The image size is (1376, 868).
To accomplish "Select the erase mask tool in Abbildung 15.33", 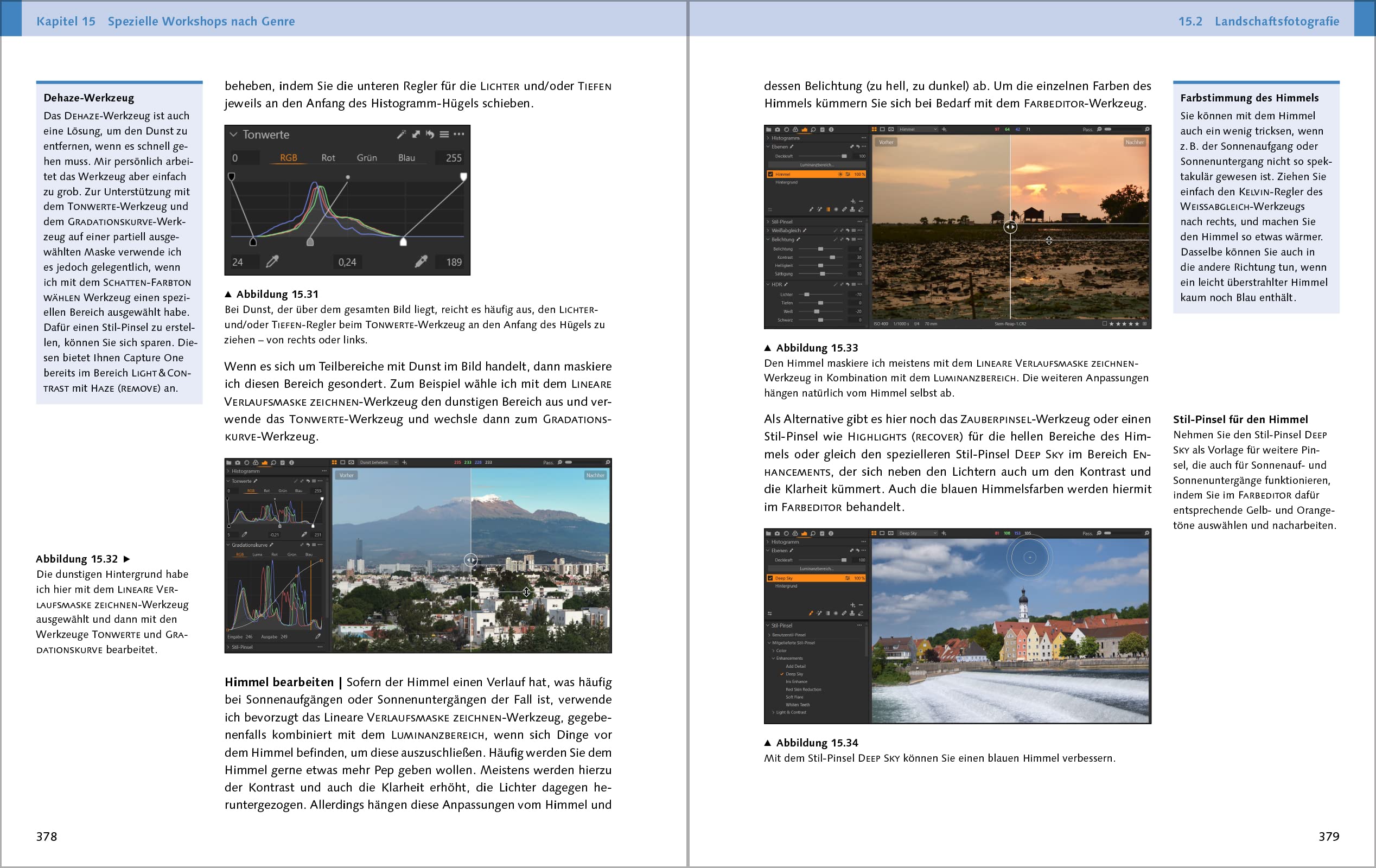I will pyautogui.click(x=861, y=210).
